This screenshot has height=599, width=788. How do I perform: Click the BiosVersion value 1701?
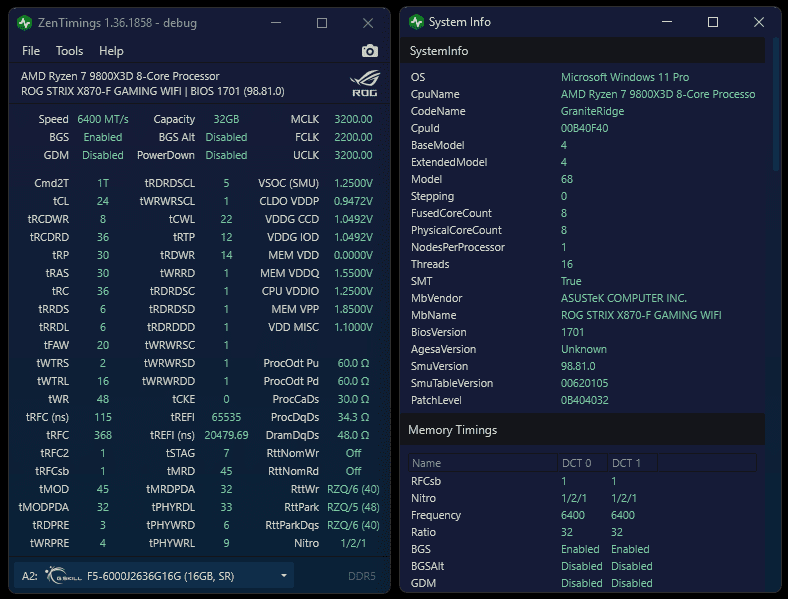572,332
